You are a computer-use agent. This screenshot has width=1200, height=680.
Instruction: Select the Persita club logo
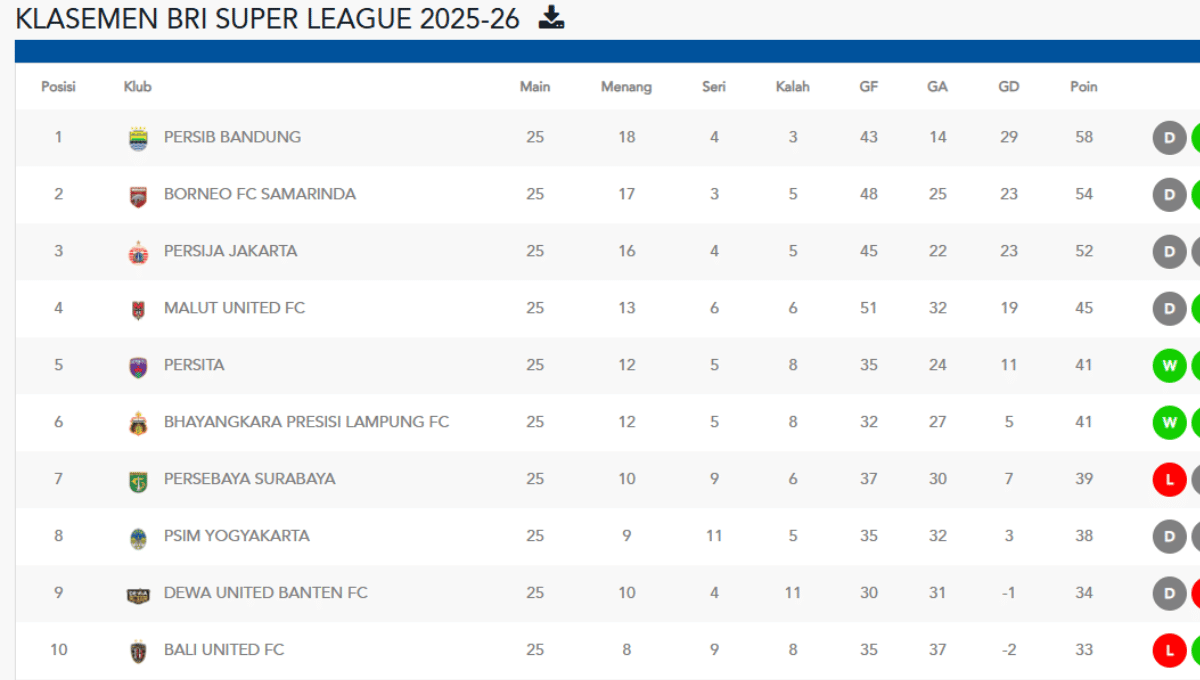(135, 365)
